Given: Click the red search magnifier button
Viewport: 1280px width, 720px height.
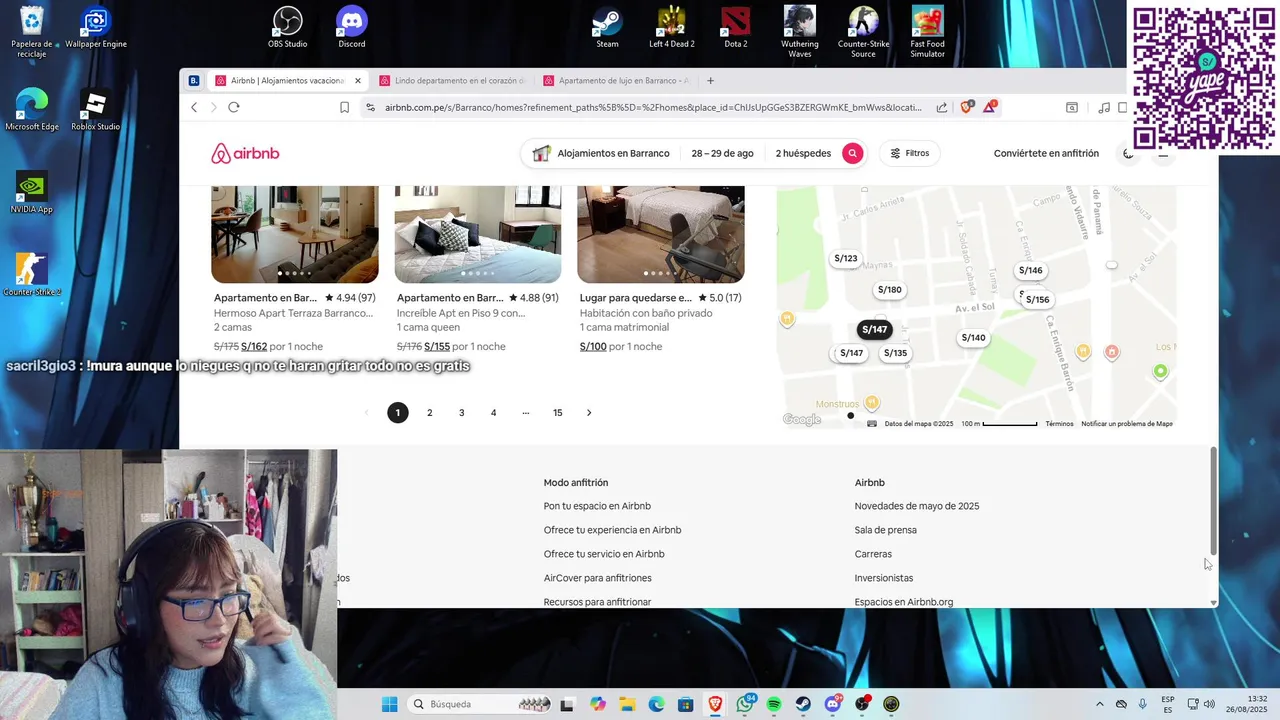Looking at the screenshot, I should click(x=852, y=153).
